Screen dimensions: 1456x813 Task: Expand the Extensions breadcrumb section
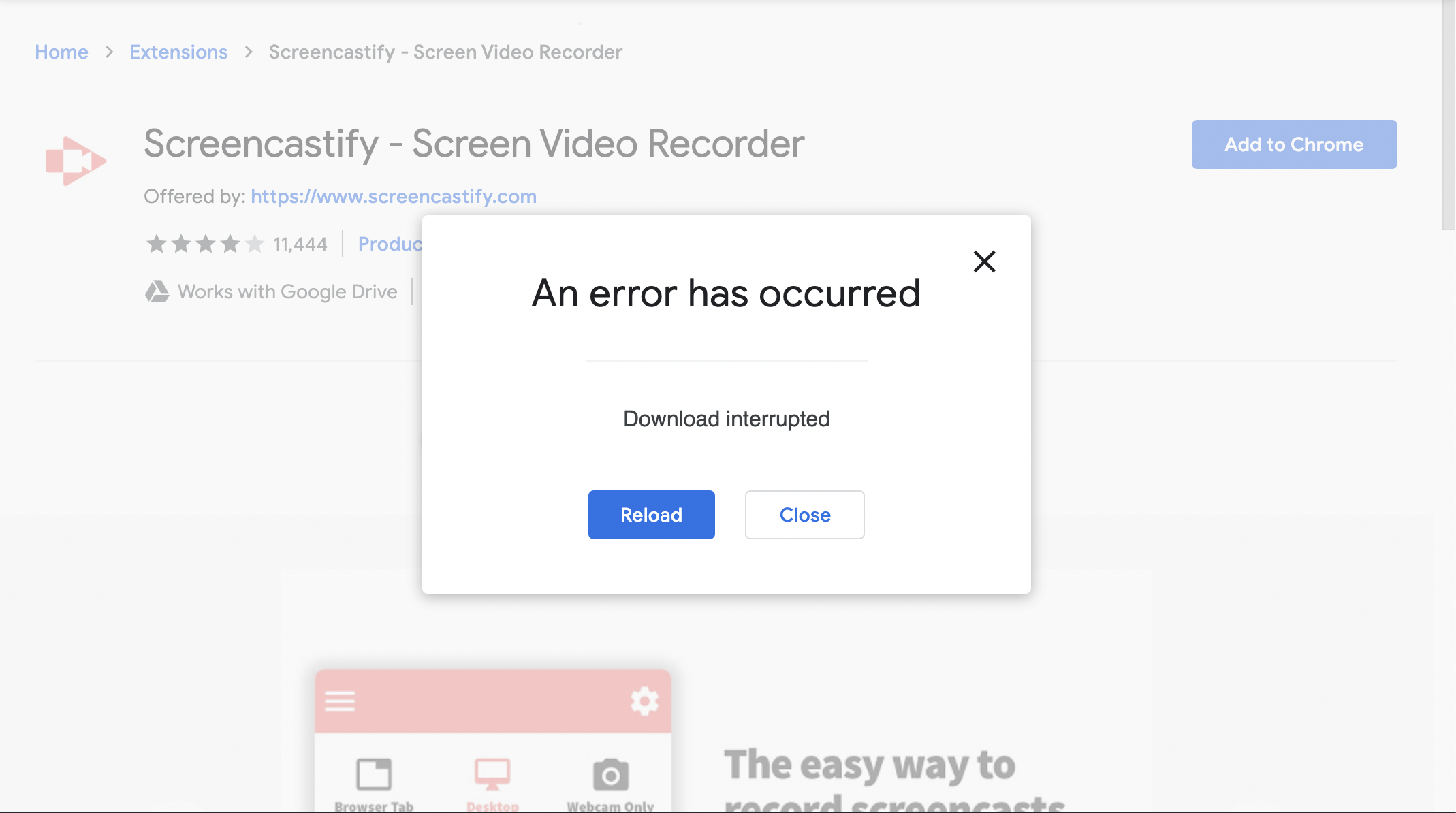point(178,51)
